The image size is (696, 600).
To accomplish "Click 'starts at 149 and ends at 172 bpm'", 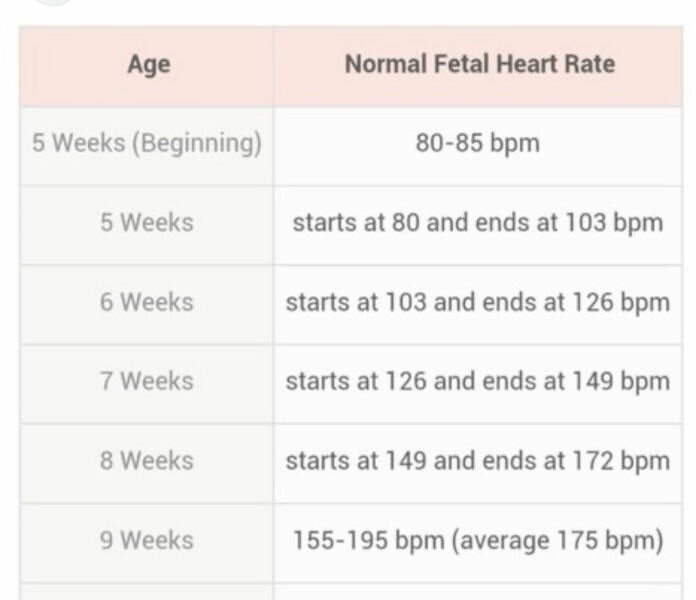I will click(478, 461).
